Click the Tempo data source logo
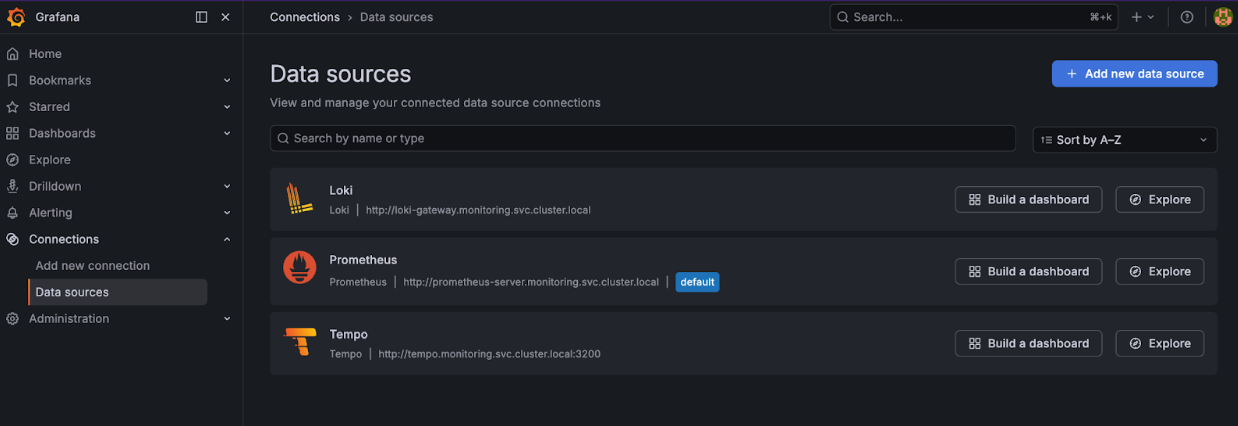Viewport: 1238px width, 426px height. (299, 343)
